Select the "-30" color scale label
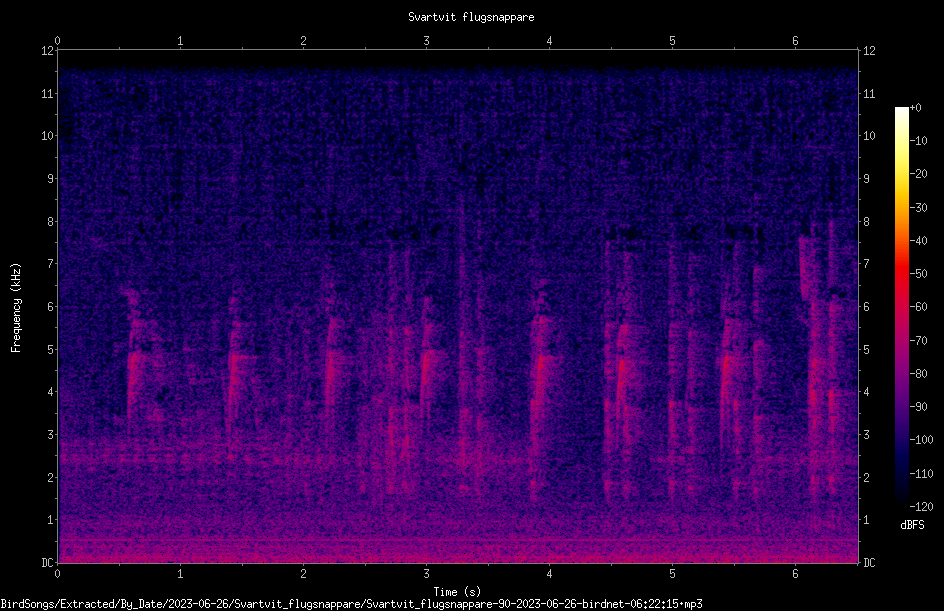Screen dimensions: 944x611 [919, 208]
